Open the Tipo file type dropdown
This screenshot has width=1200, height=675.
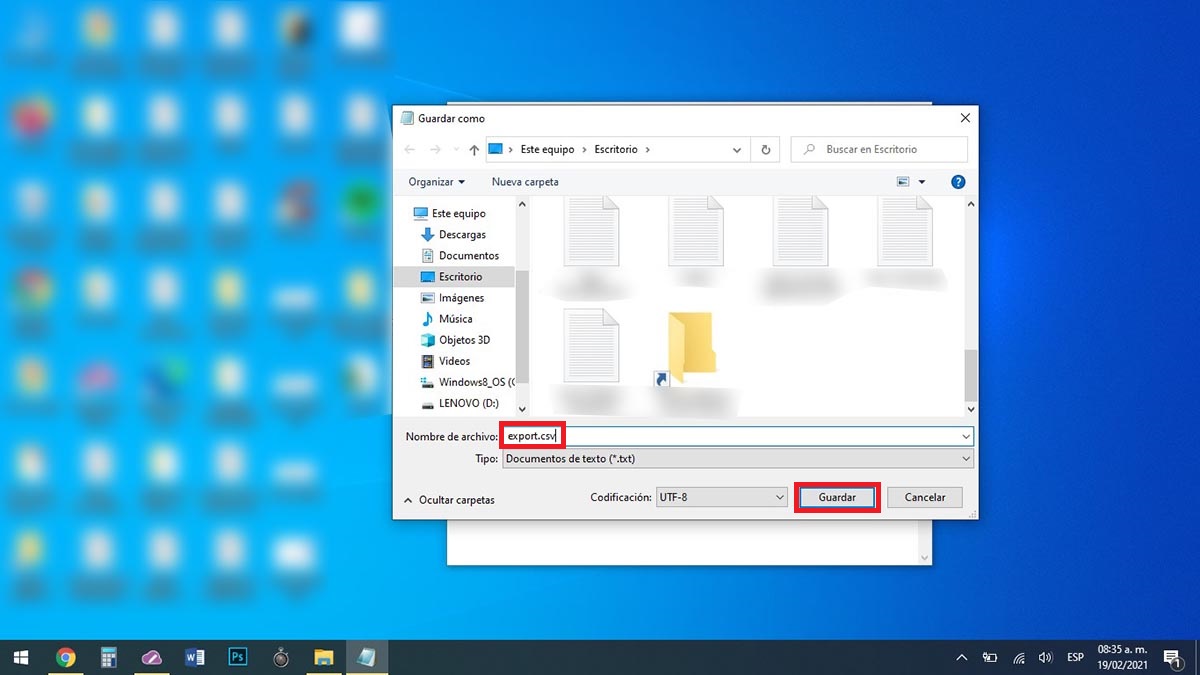pos(737,459)
